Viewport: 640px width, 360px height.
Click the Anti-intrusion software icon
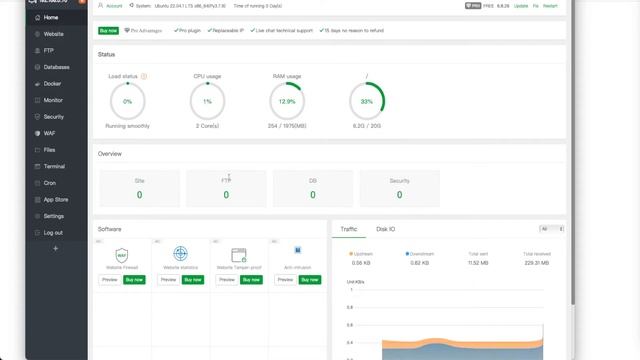pos(298,250)
